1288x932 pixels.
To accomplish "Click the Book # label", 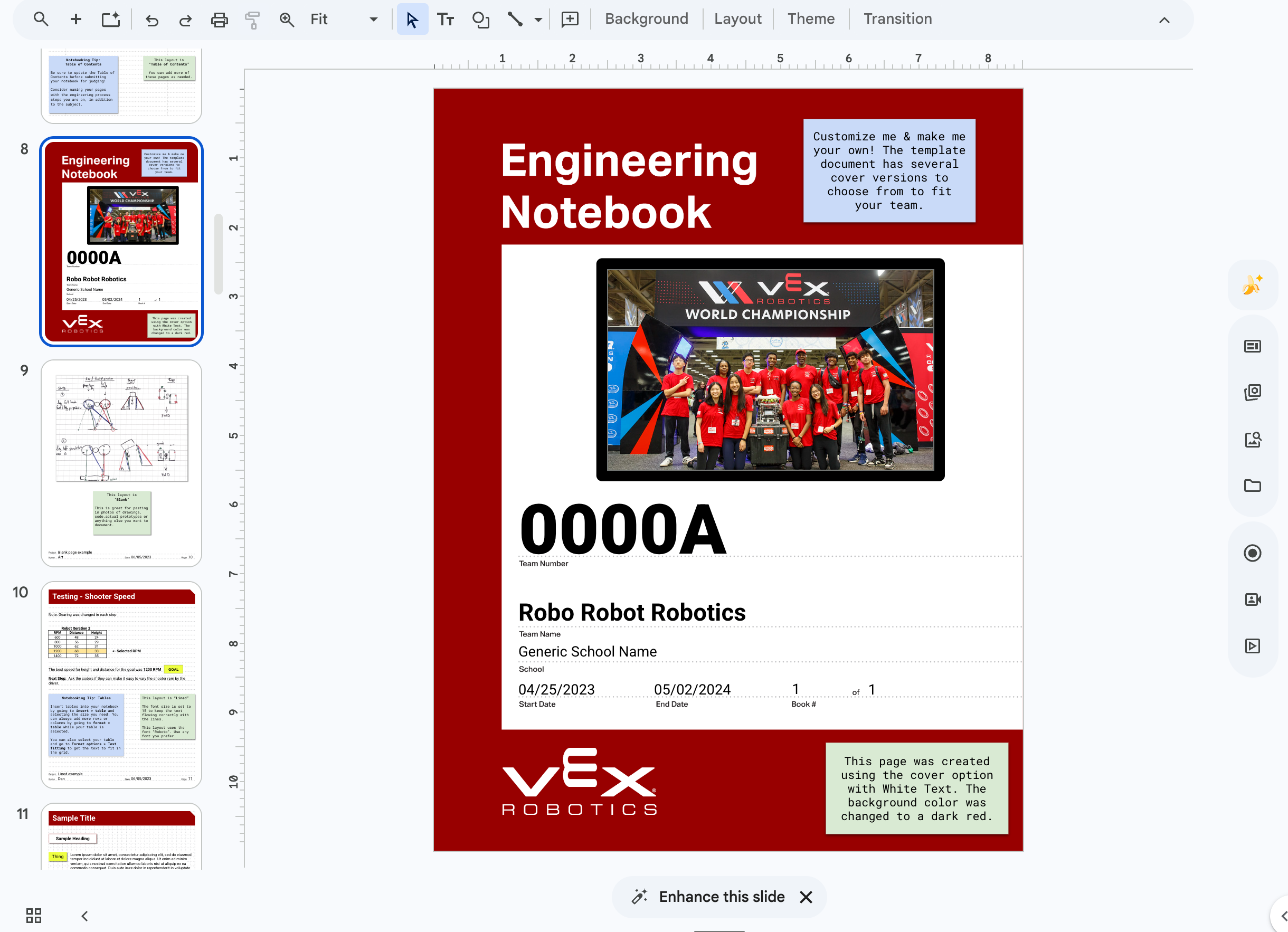I will click(x=803, y=704).
